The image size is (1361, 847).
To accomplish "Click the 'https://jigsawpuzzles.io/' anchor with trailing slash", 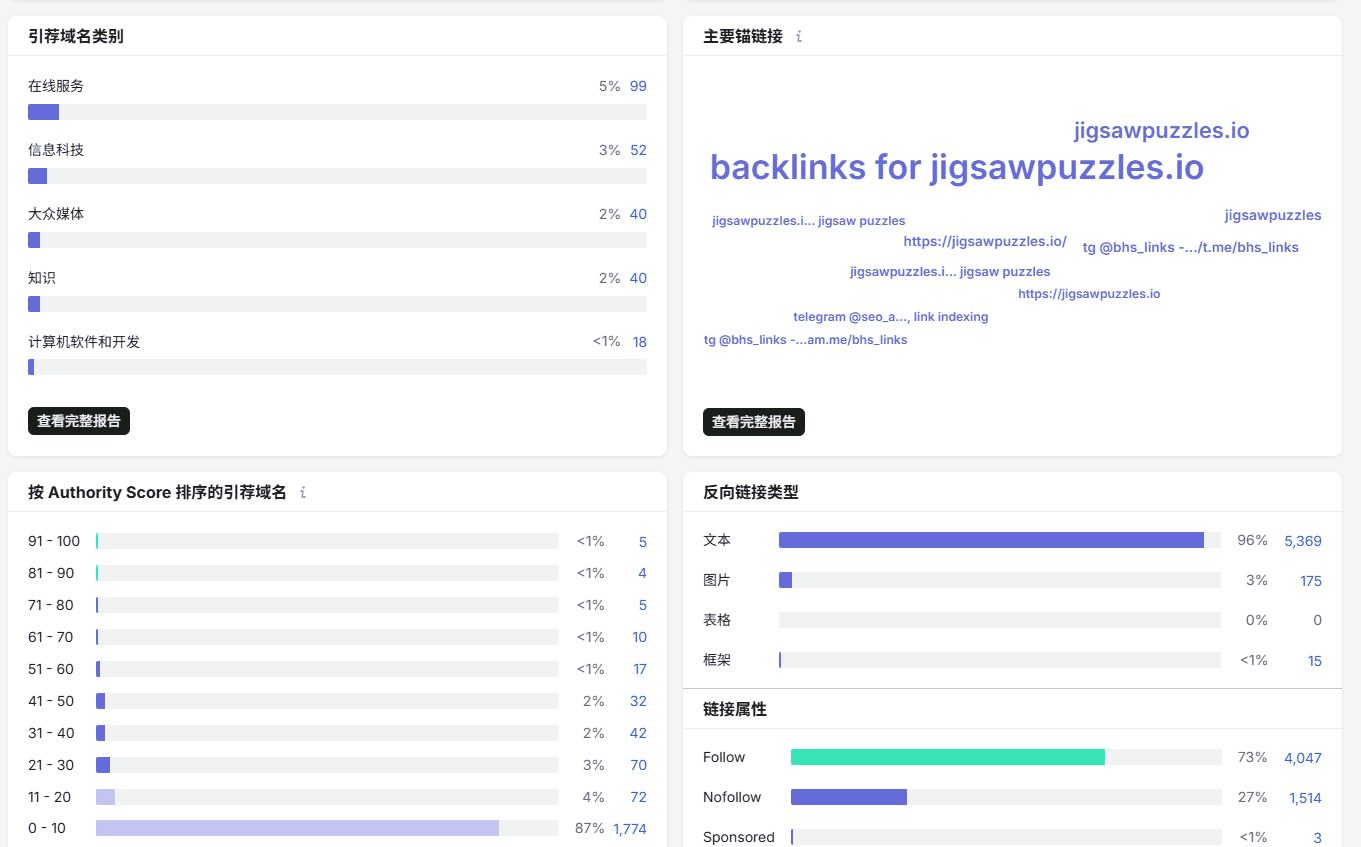I will [985, 241].
